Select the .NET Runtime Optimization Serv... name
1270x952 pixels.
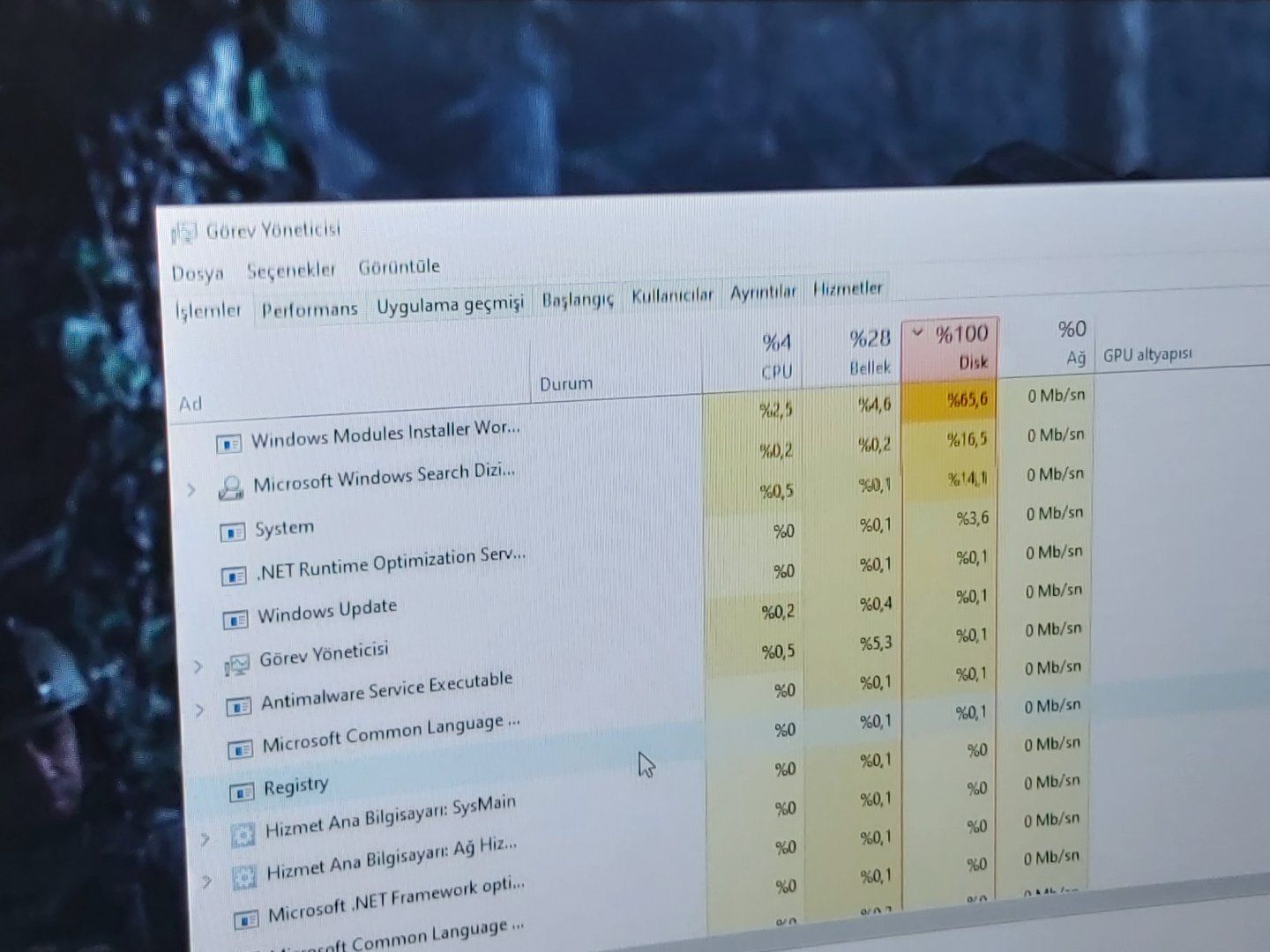391,563
